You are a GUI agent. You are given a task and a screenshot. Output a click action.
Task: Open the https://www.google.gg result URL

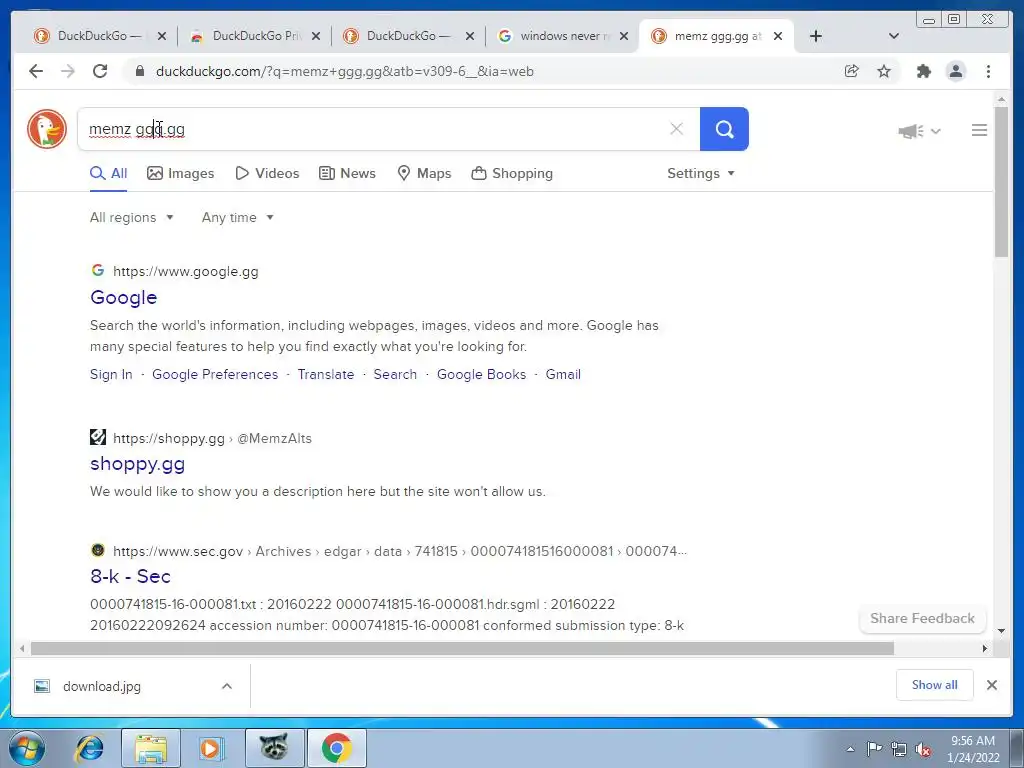pyautogui.click(x=185, y=271)
